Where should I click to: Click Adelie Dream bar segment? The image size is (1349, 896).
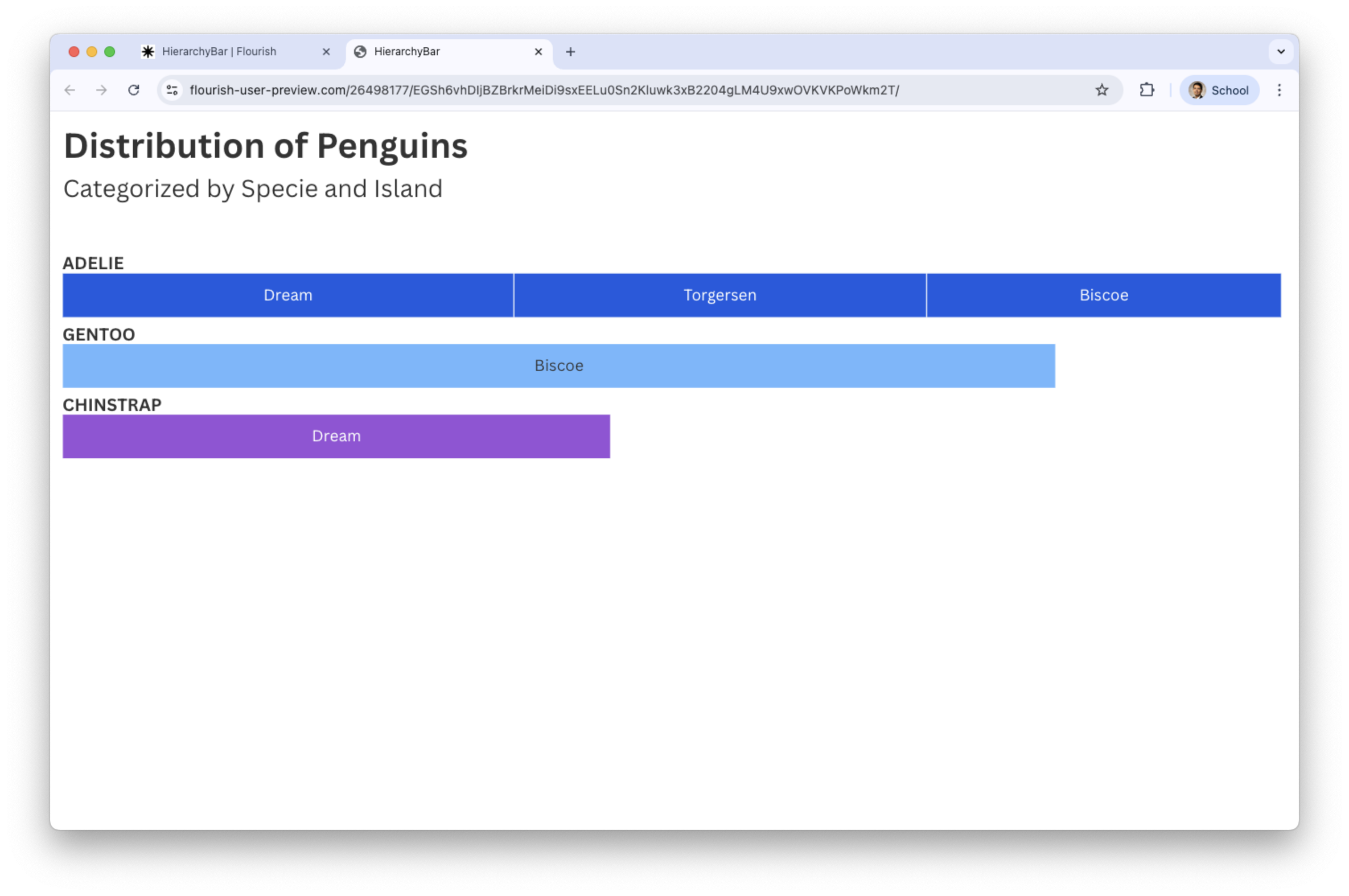coord(288,296)
